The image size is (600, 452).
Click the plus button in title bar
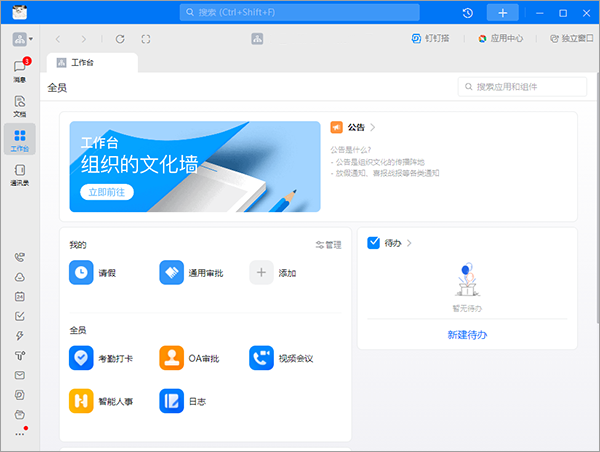pyautogui.click(x=502, y=13)
